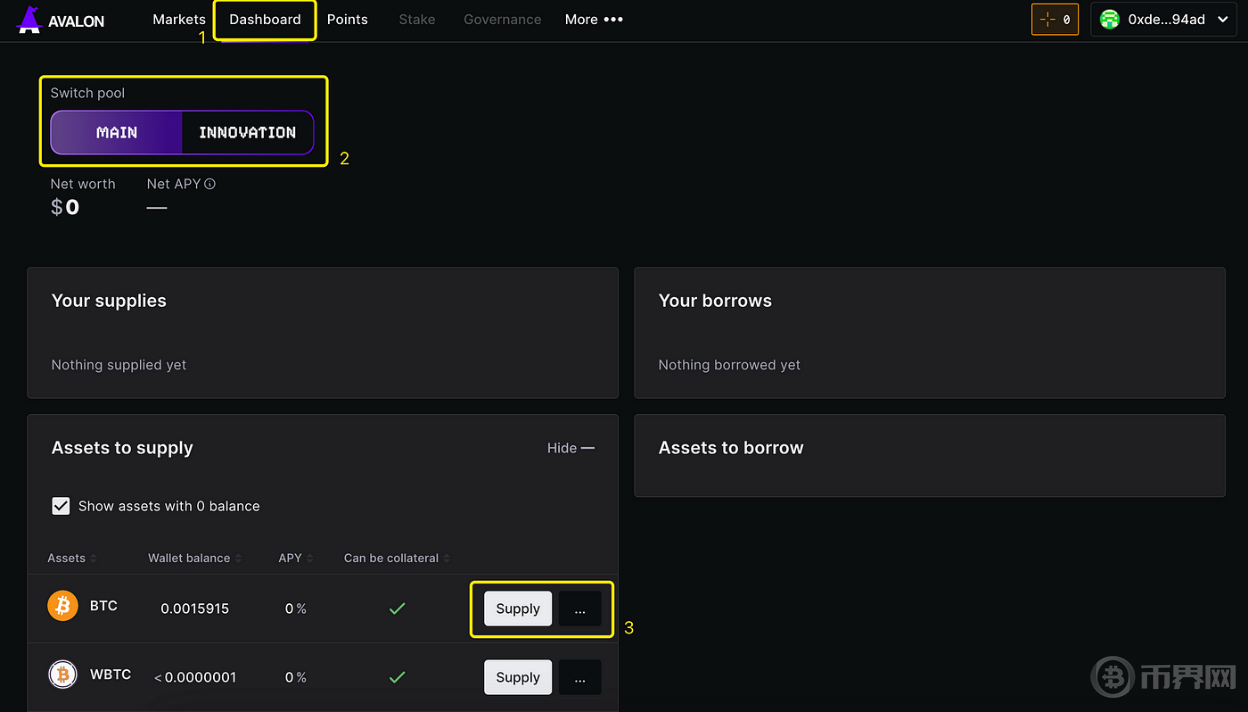Click the green collateral checkmark for WBTC

click(397, 676)
